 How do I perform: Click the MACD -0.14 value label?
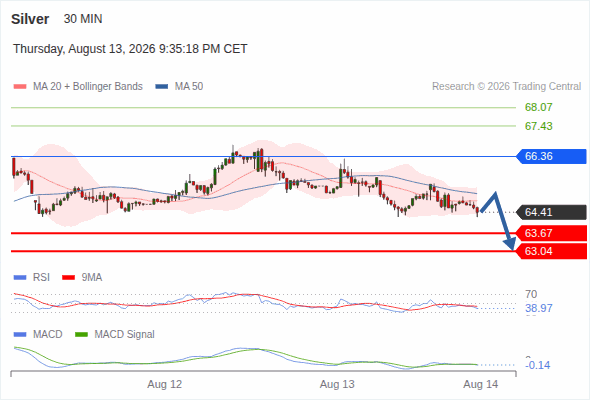(538, 365)
